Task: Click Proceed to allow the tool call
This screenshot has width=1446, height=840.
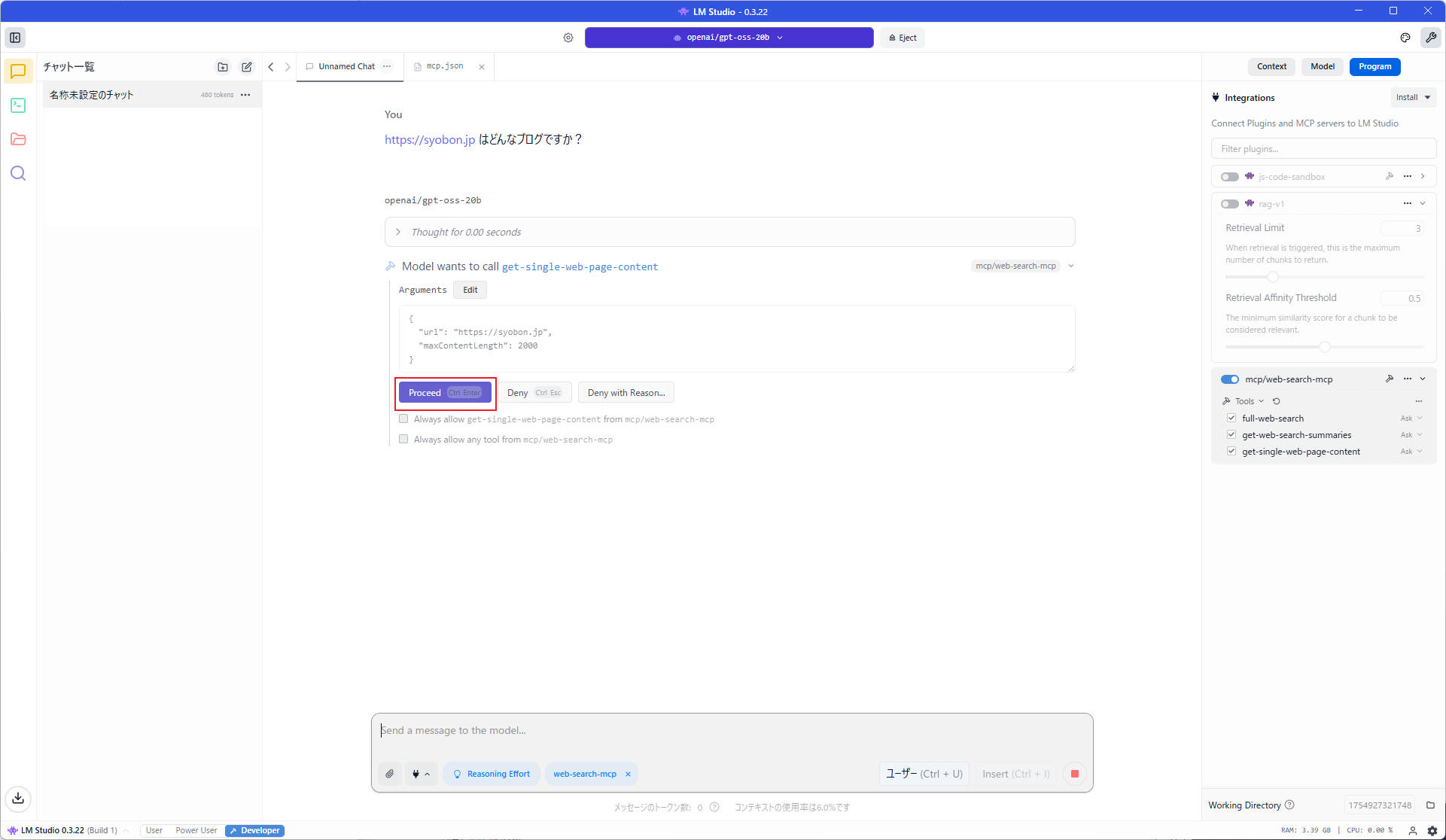Action: pyautogui.click(x=445, y=393)
